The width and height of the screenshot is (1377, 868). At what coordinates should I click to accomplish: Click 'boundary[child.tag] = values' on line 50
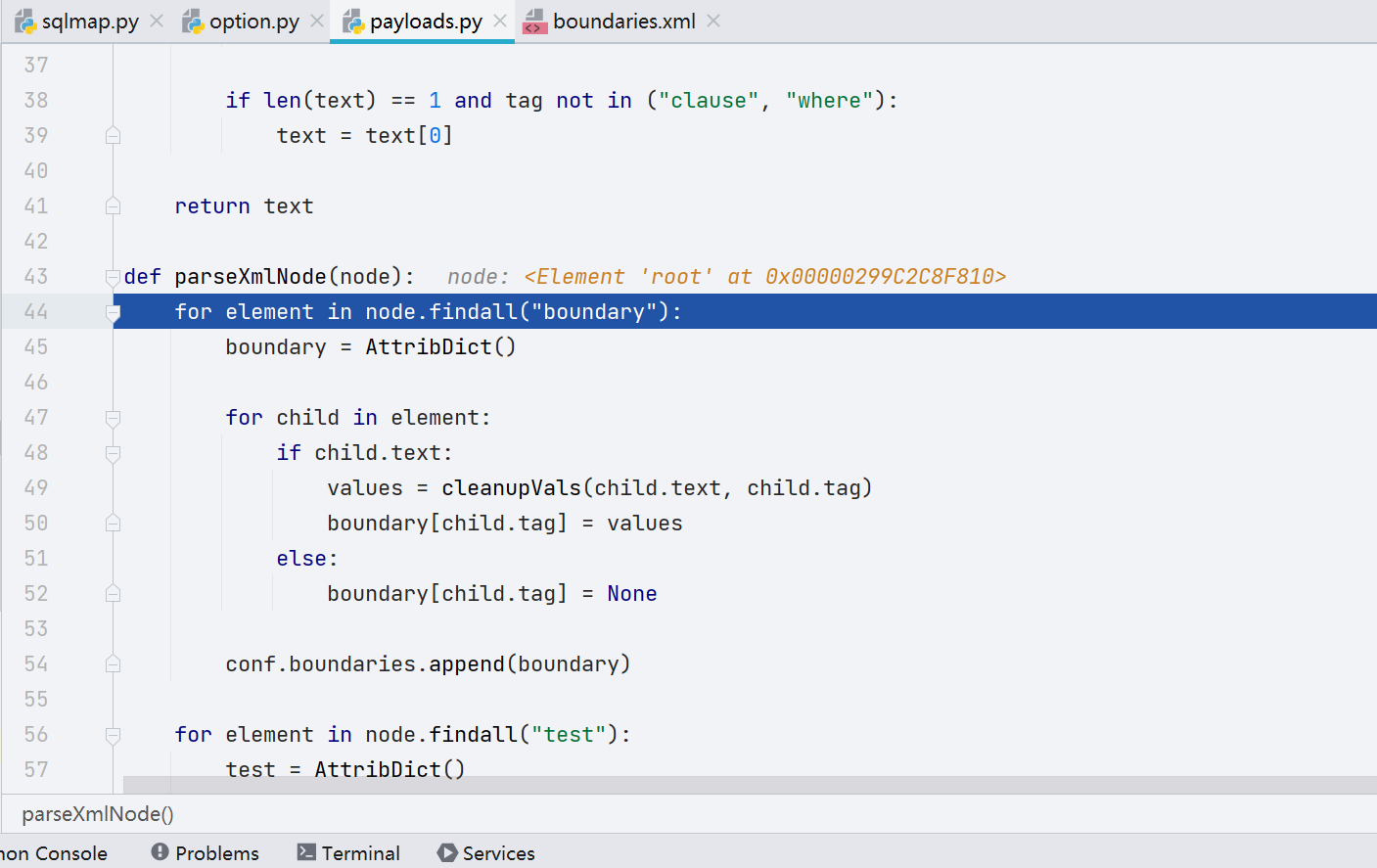505,524
